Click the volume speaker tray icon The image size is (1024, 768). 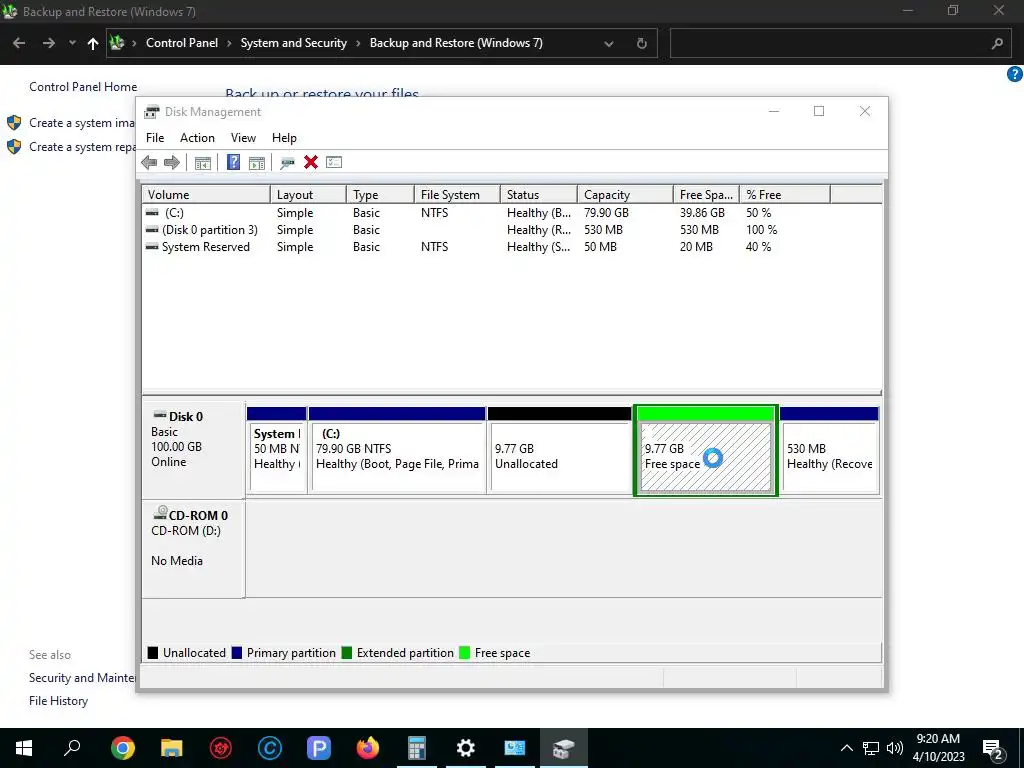[x=894, y=748]
